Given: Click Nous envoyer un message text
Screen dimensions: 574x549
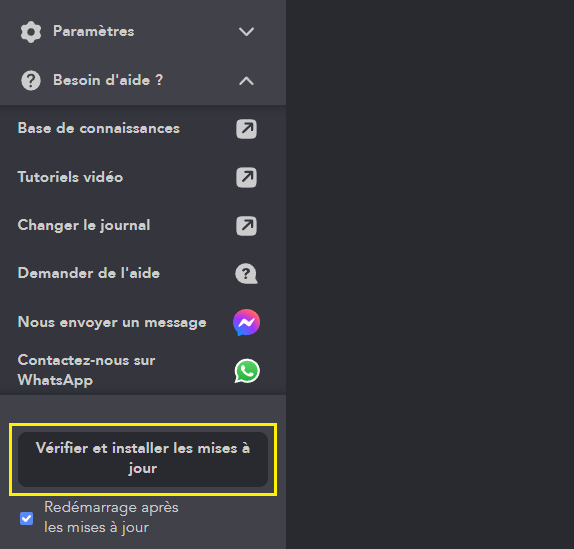Looking at the screenshot, I should [112, 322].
